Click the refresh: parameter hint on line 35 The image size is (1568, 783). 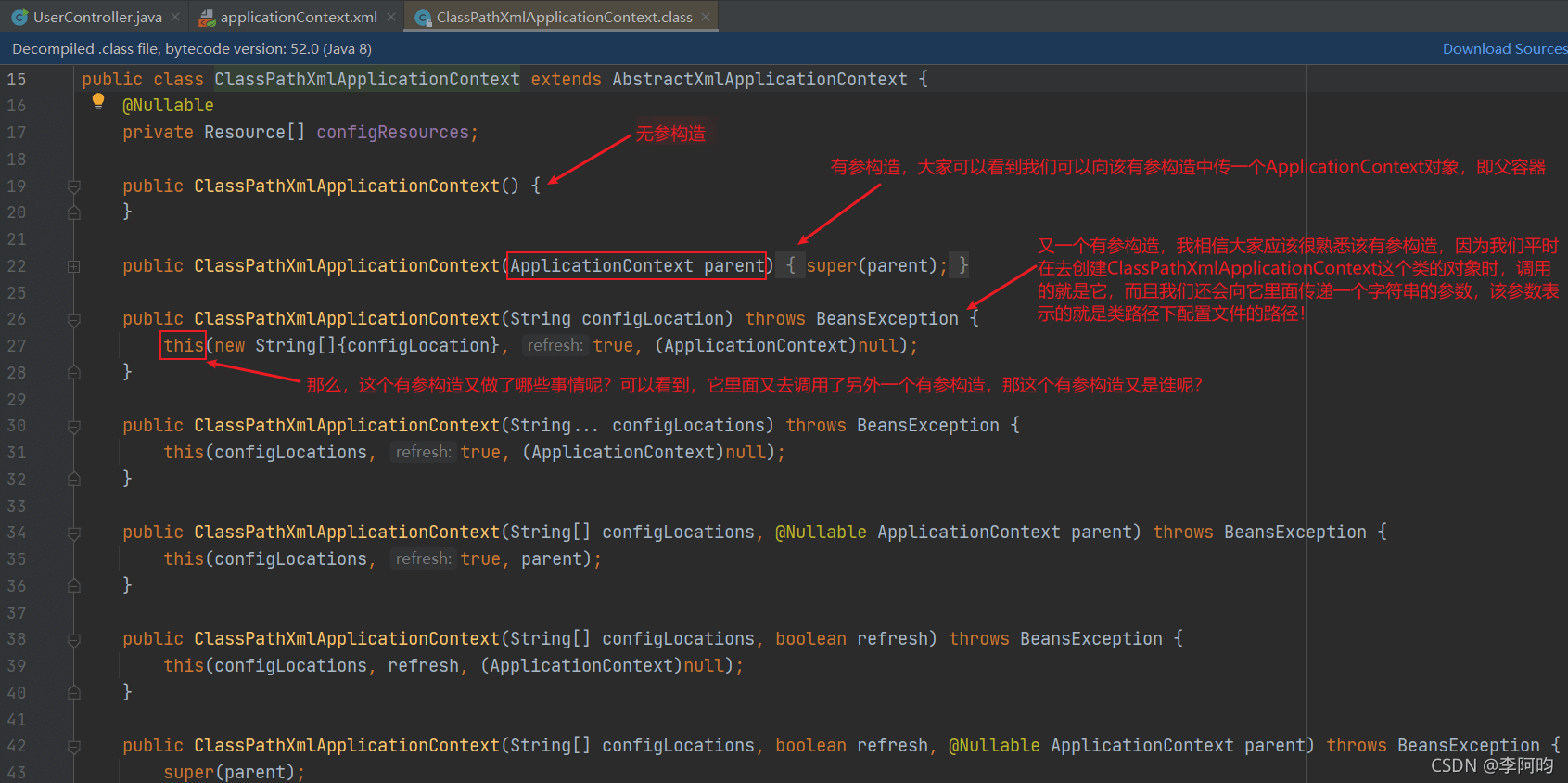[423, 559]
